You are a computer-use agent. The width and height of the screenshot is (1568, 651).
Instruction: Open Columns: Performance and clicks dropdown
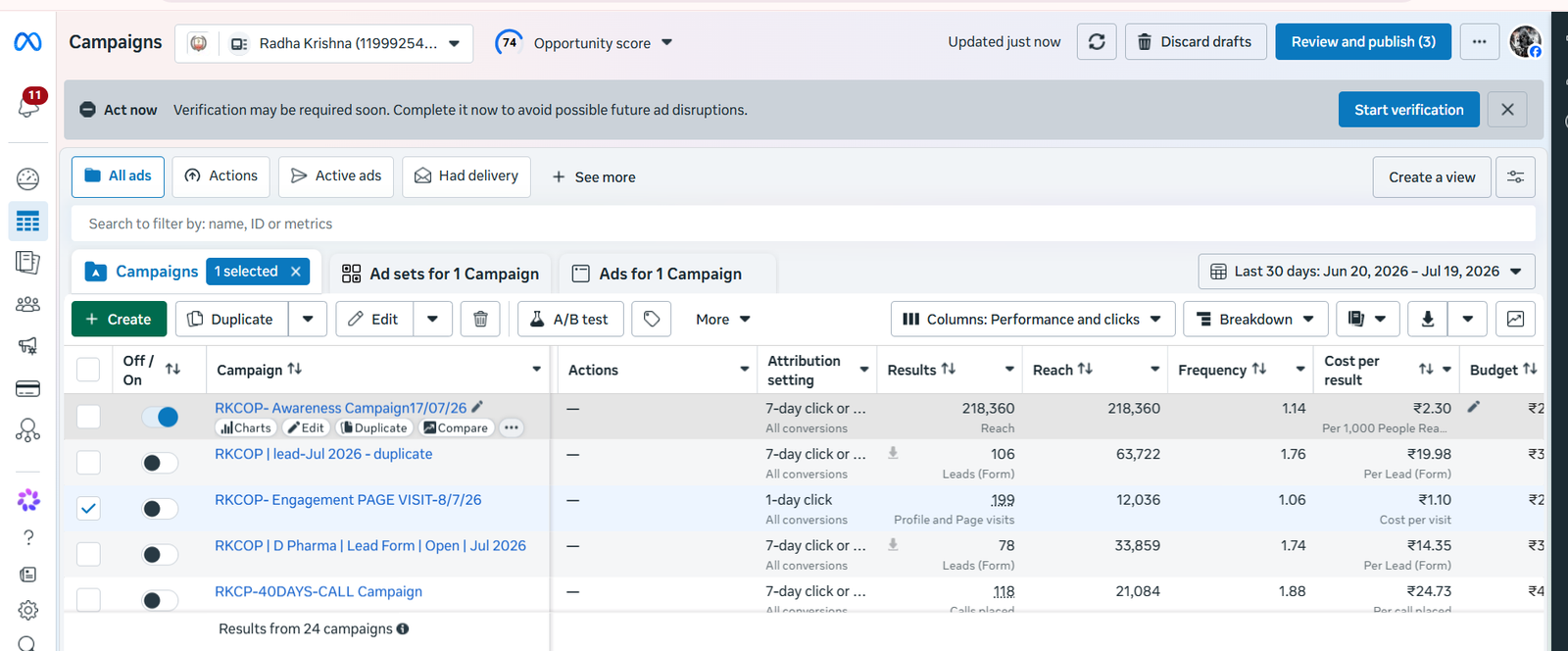(x=1033, y=320)
